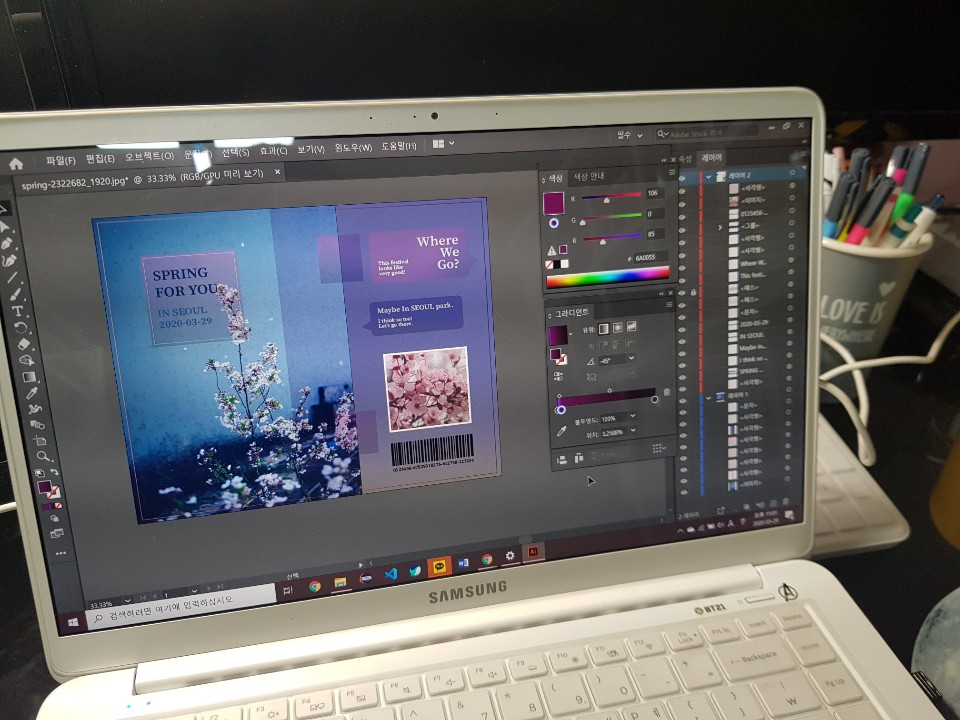Click the change screen mode icon

coord(57,534)
